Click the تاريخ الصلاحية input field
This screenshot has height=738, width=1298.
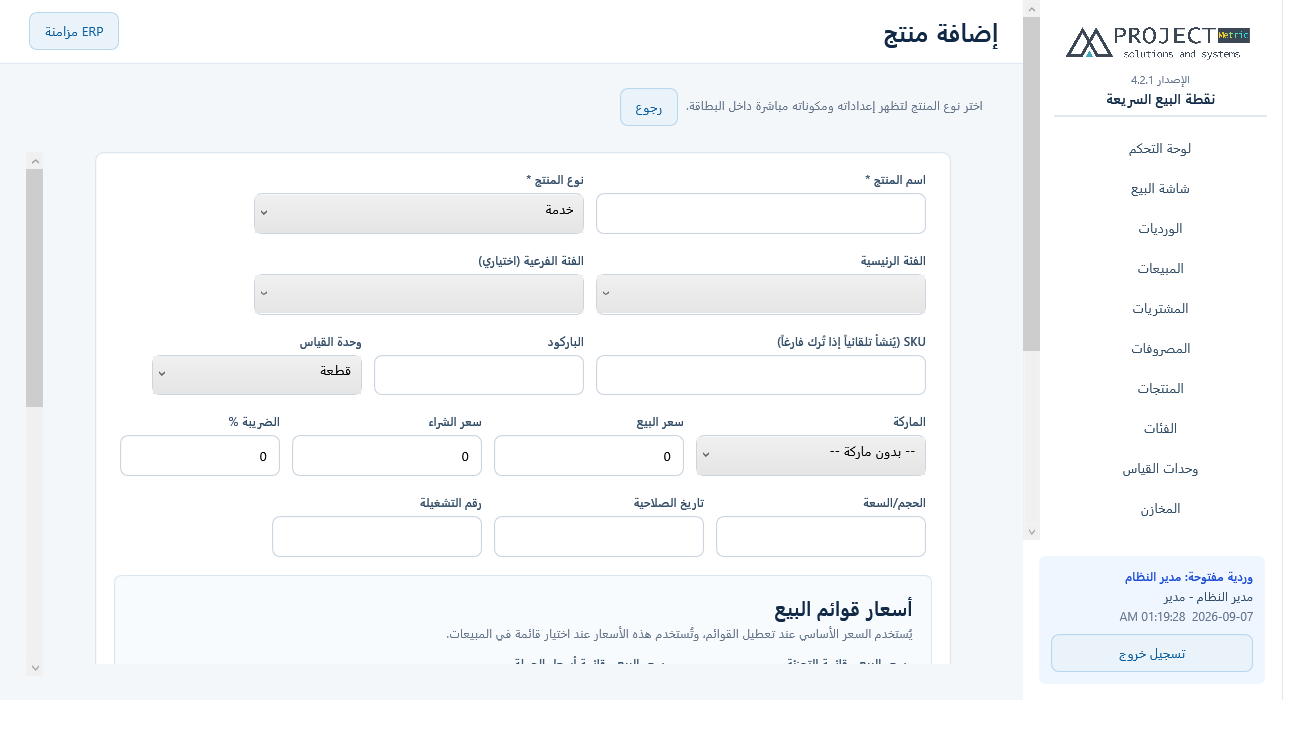coord(599,536)
